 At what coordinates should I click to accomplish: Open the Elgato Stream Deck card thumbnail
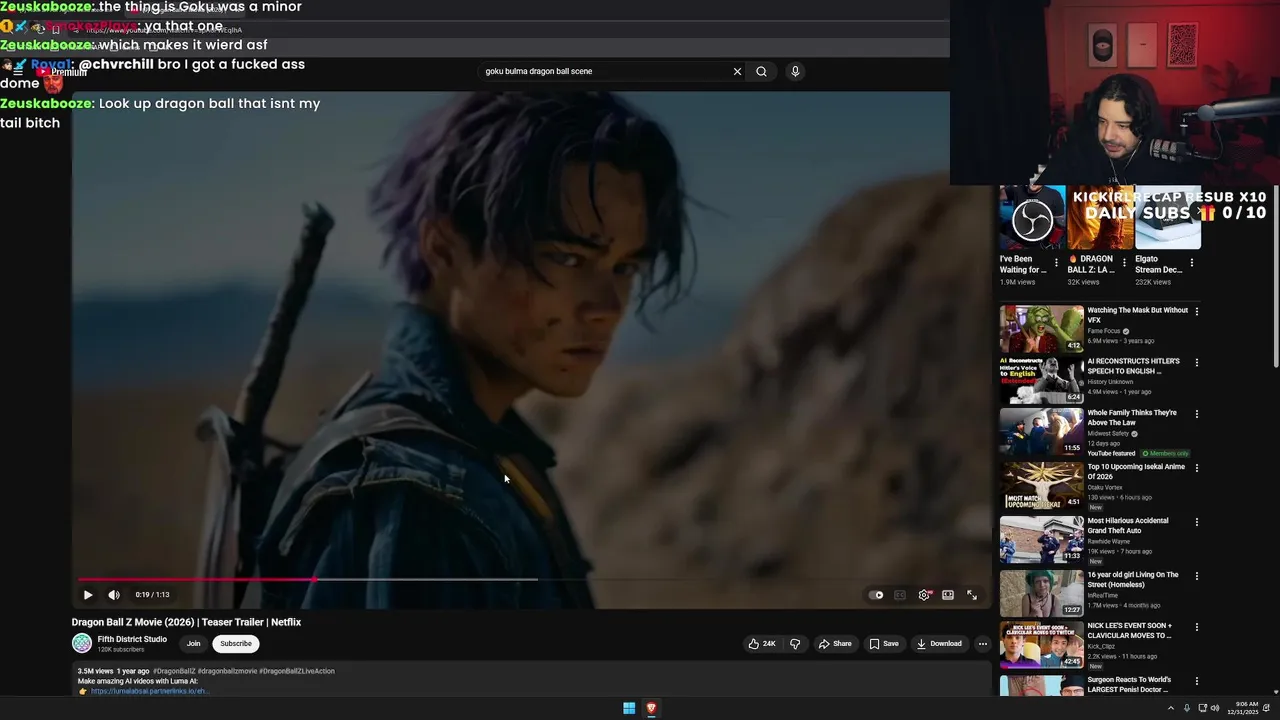pyautogui.click(x=1167, y=217)
